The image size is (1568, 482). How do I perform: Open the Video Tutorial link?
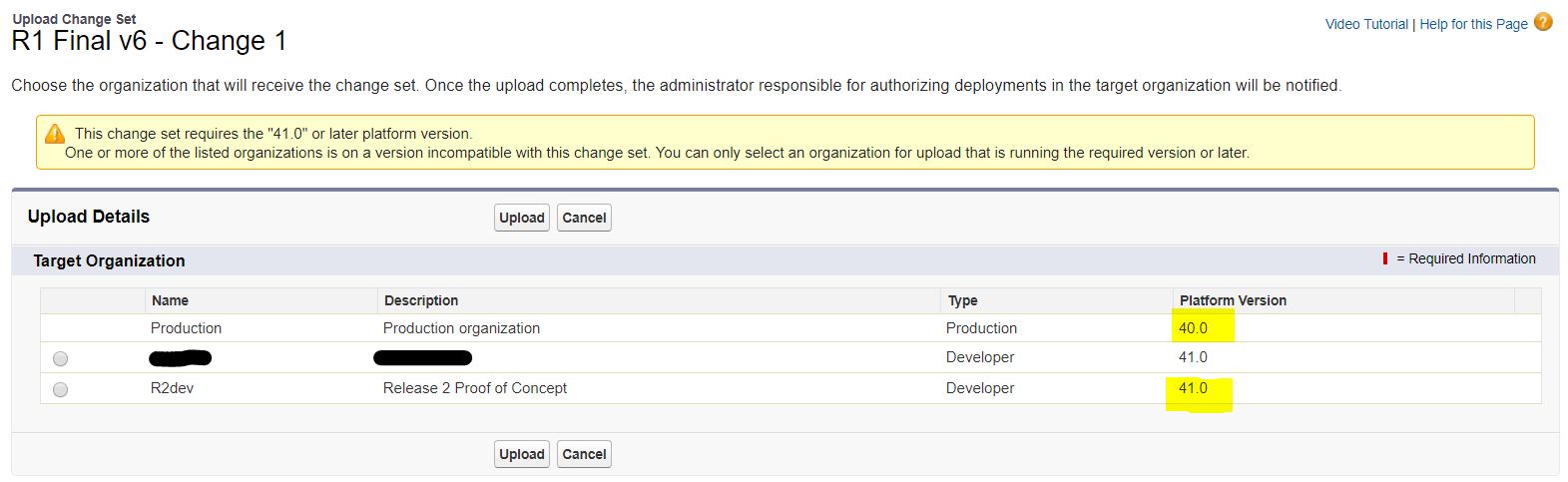[1366, 24]
